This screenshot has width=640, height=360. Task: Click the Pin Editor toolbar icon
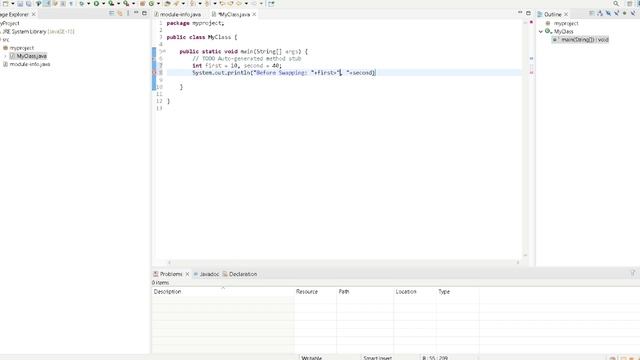[271, 4]
